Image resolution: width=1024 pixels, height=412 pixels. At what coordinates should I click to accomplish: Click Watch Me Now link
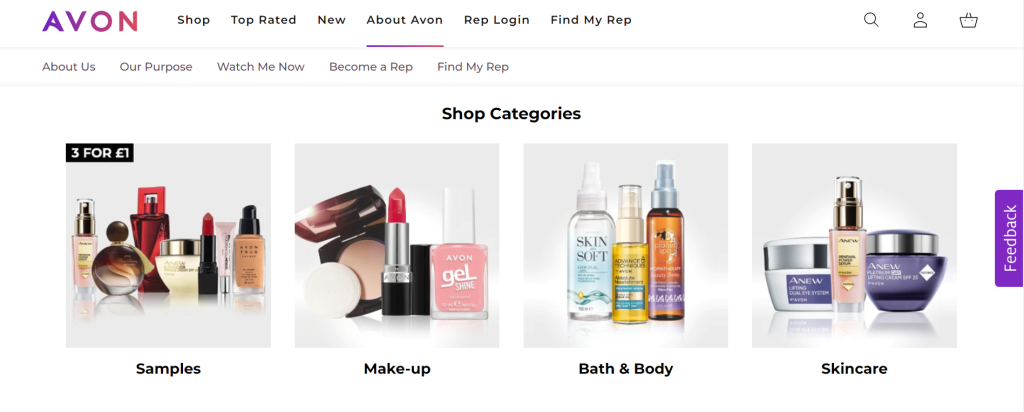[261, 67]
